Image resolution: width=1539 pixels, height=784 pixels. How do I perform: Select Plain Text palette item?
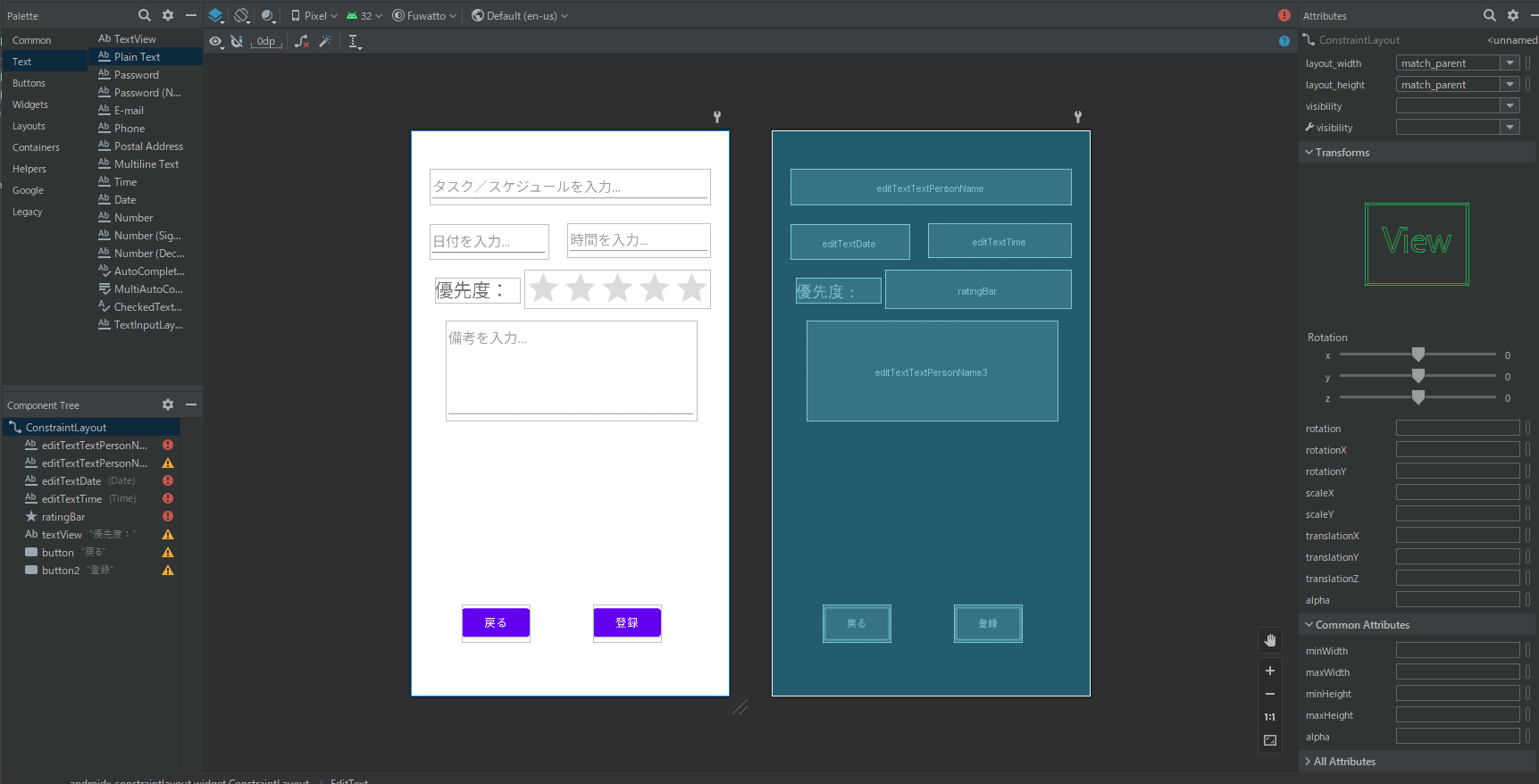click(x=146, y=57)
